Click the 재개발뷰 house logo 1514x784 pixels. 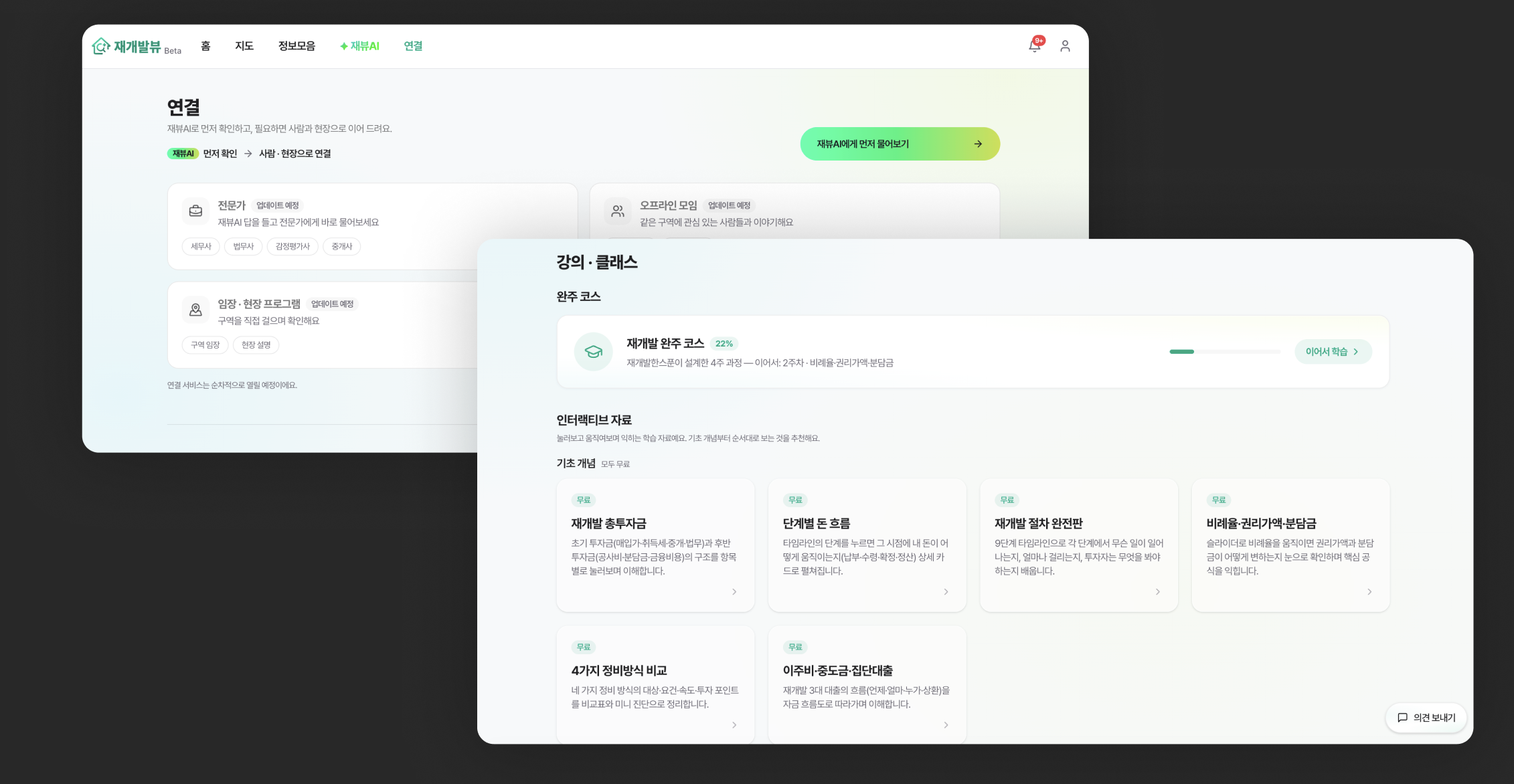pyautogui.click(x=101, y=46)
